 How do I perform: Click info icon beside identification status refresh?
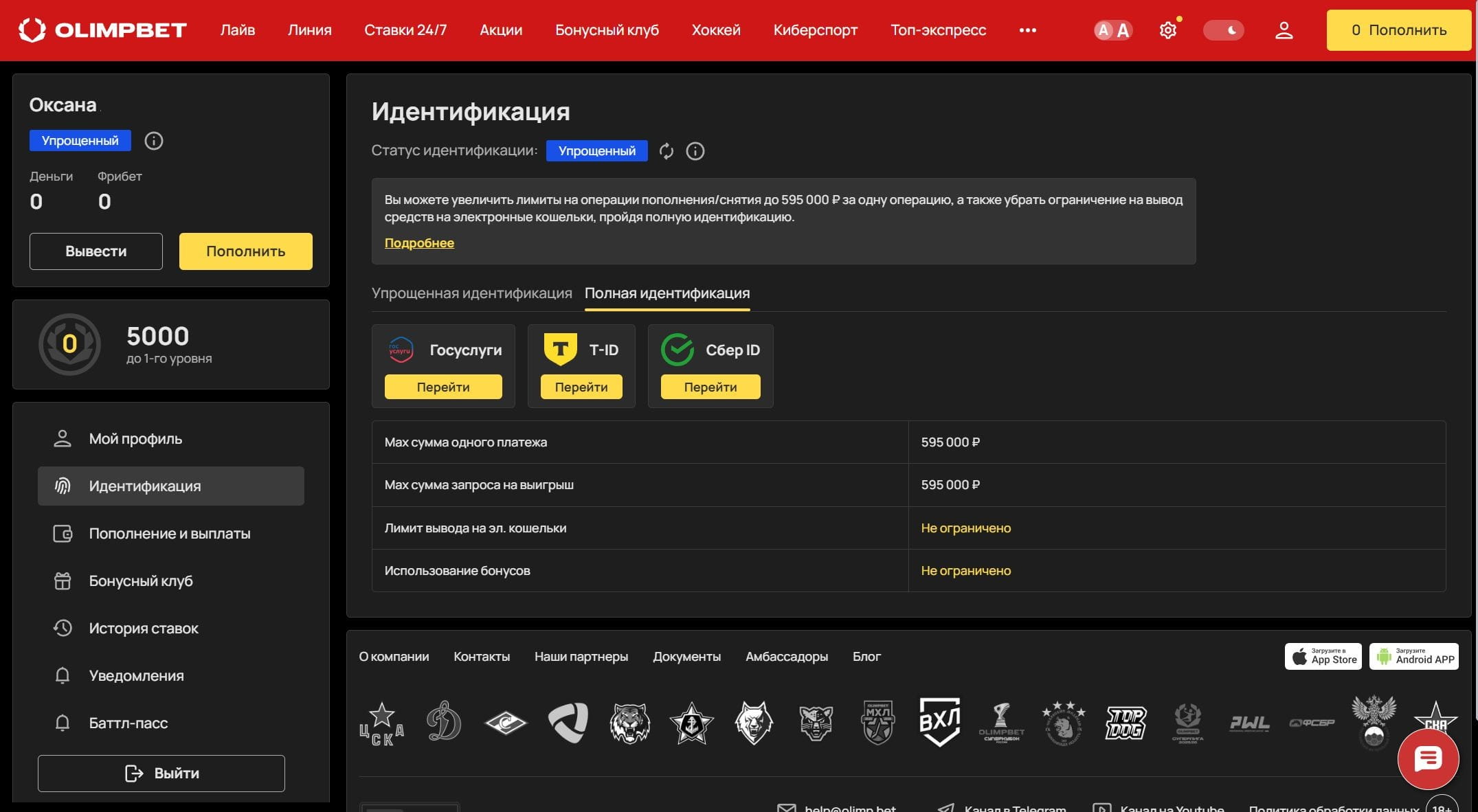[695, 151]
